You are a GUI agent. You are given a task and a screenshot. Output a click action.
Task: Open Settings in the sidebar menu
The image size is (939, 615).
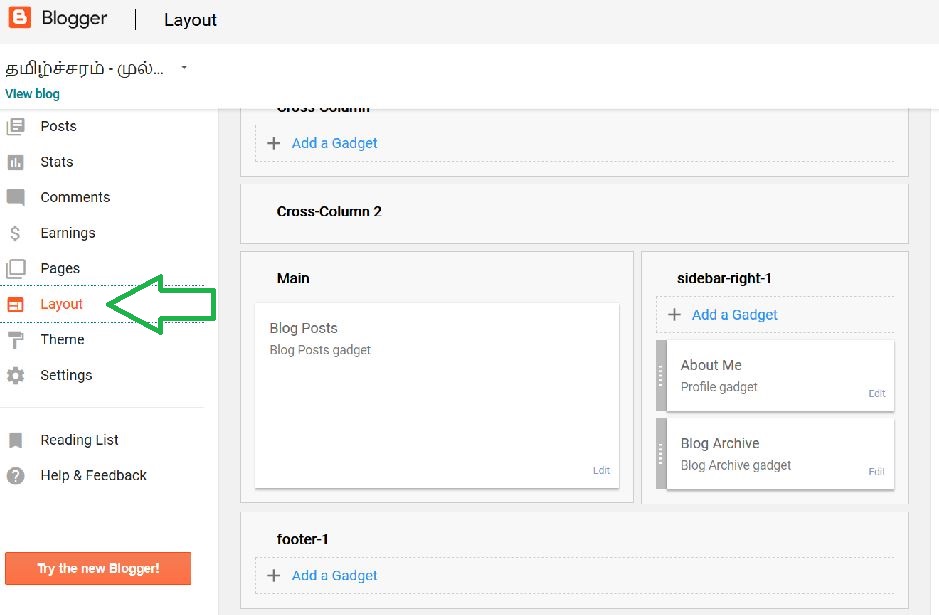(66, 375)
